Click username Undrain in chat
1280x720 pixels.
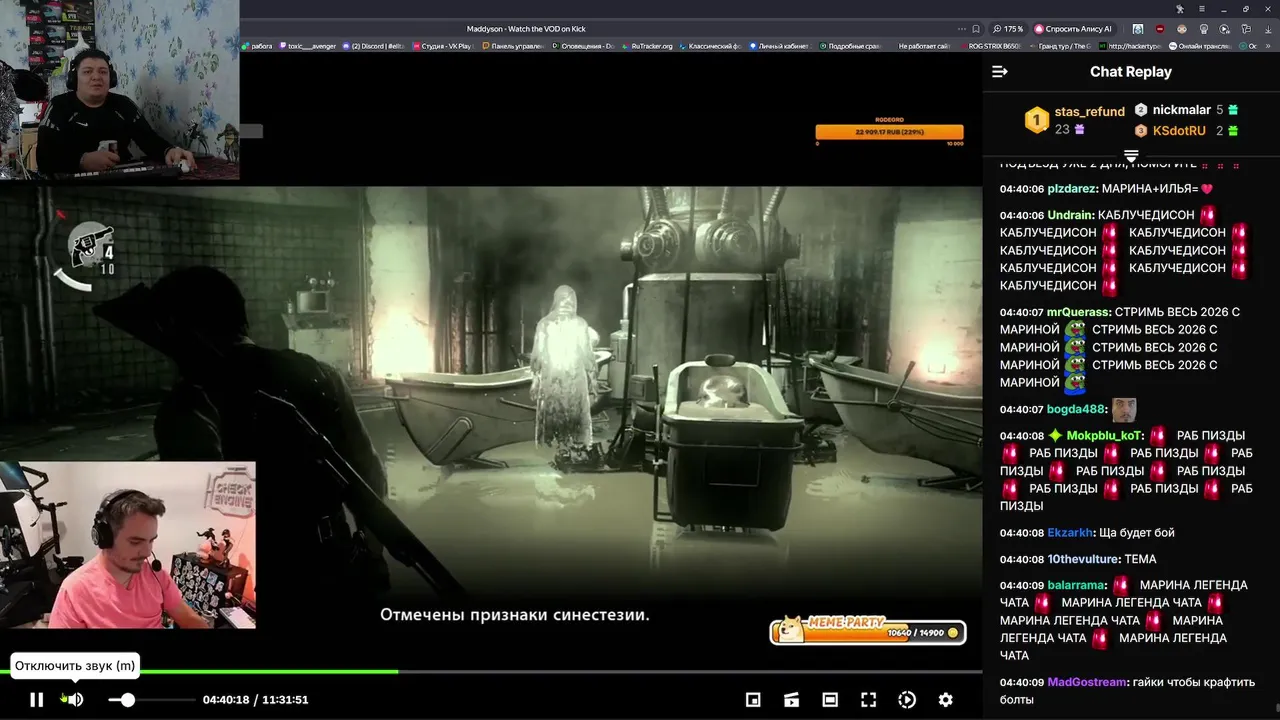pyautogui.click(x=1069, y=215)
